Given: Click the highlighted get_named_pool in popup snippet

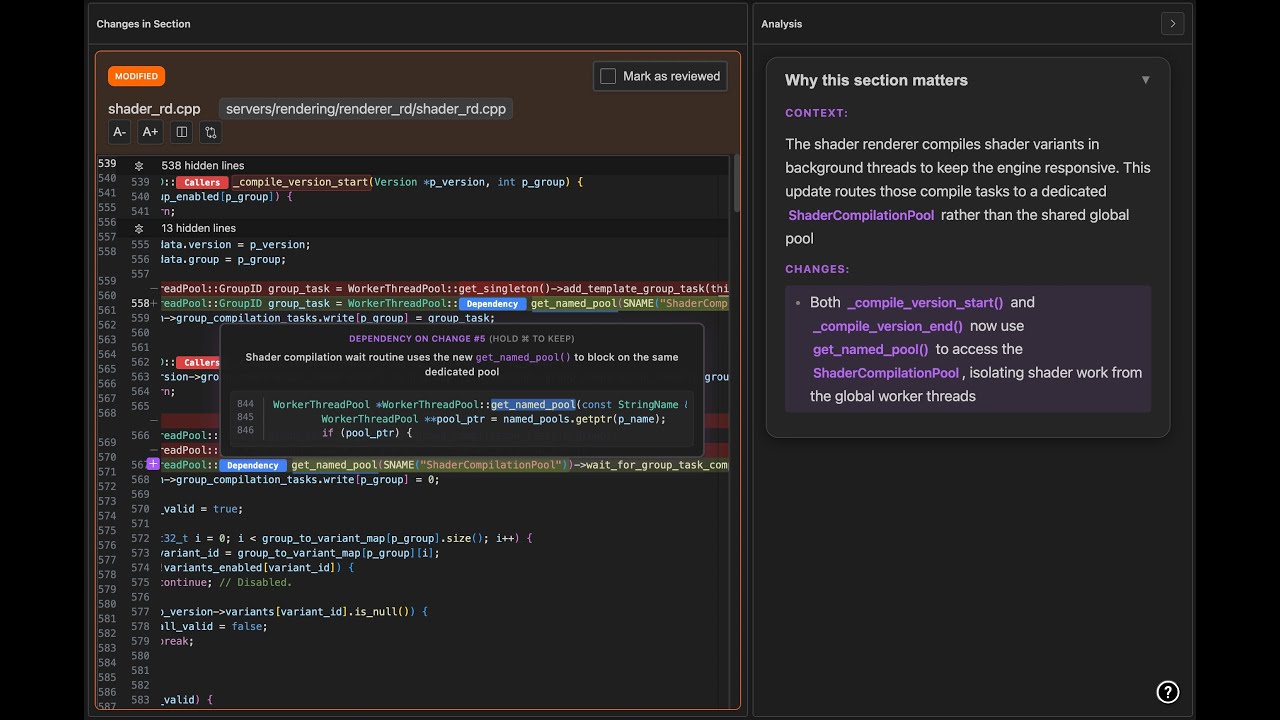Looking at the screenshot, I should click(532, 405).
